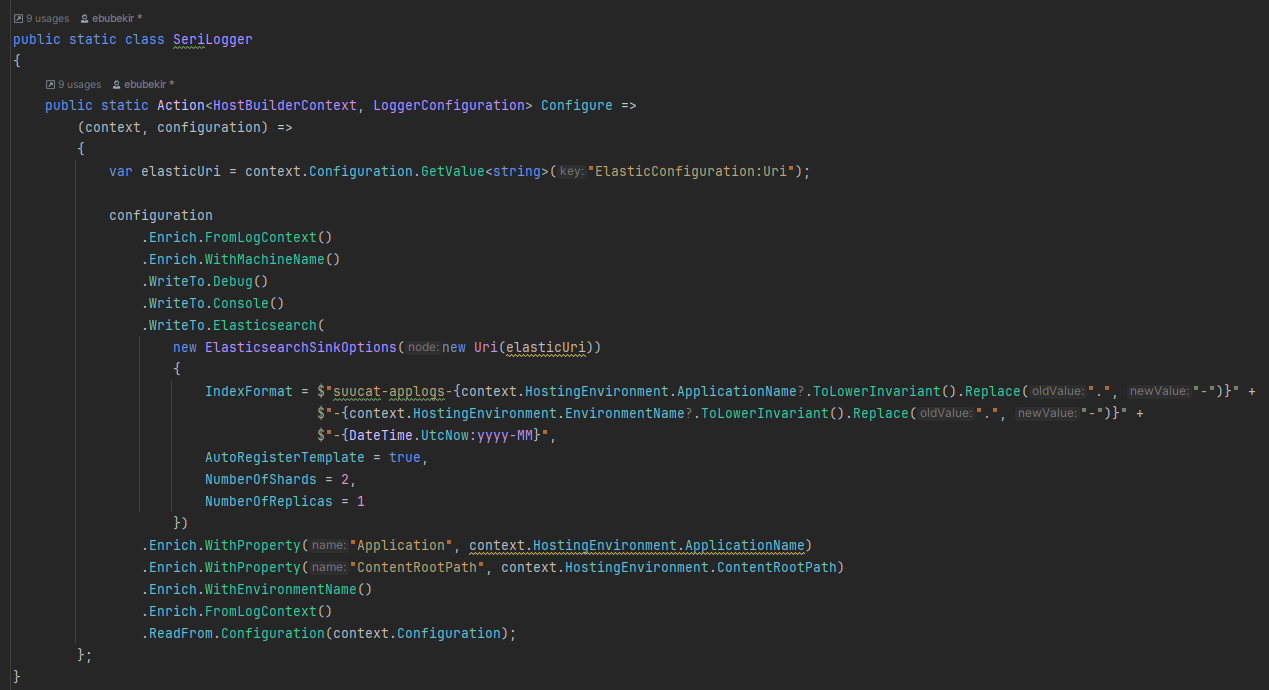Click the node: parameter hint in ElasticsearchSinkOptions
Image resolution: width=1269 pixels, height=690 pixels.
click(424, 347)
